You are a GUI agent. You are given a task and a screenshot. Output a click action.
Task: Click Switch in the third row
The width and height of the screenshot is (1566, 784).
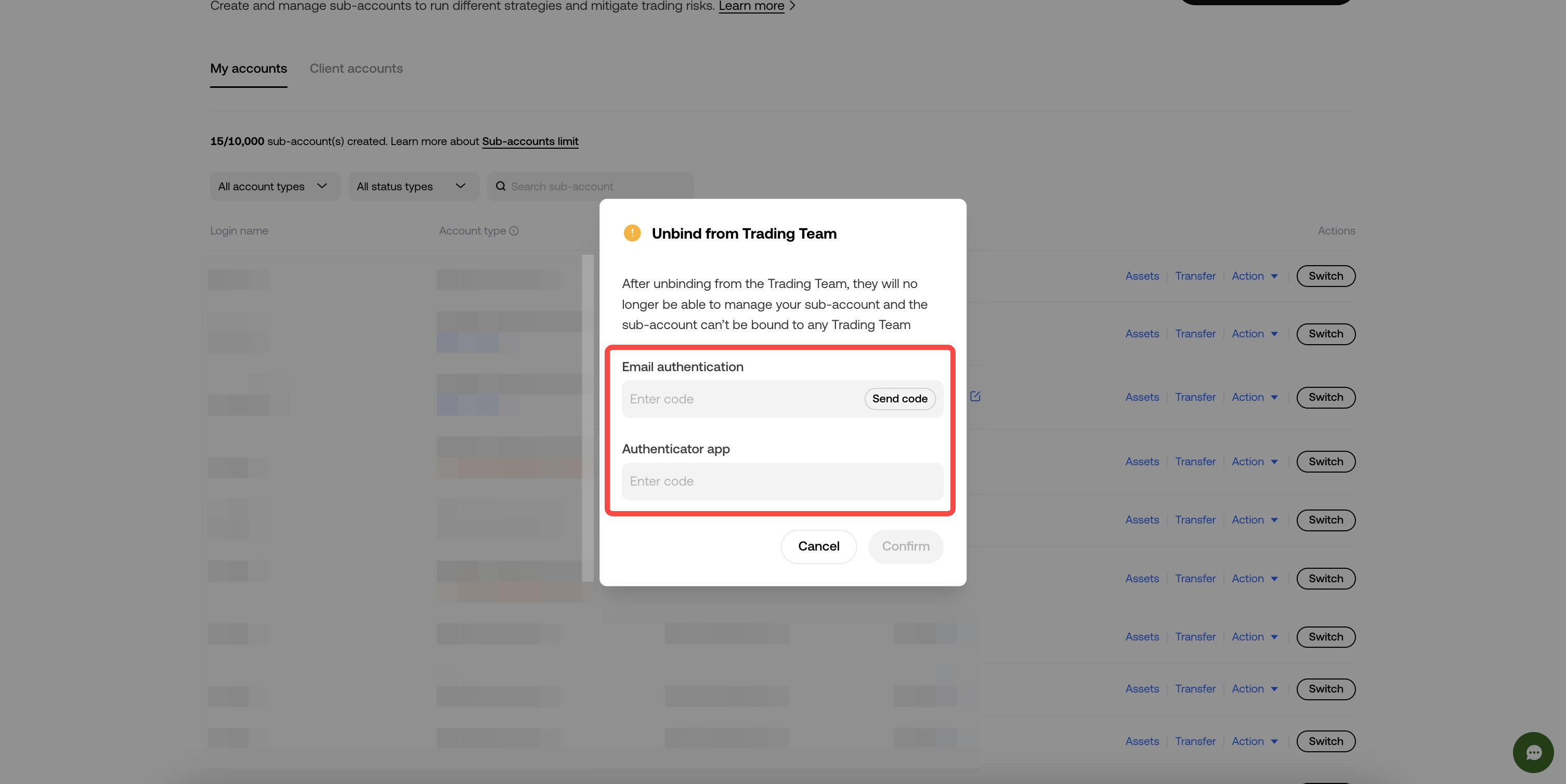point(1326,397)
